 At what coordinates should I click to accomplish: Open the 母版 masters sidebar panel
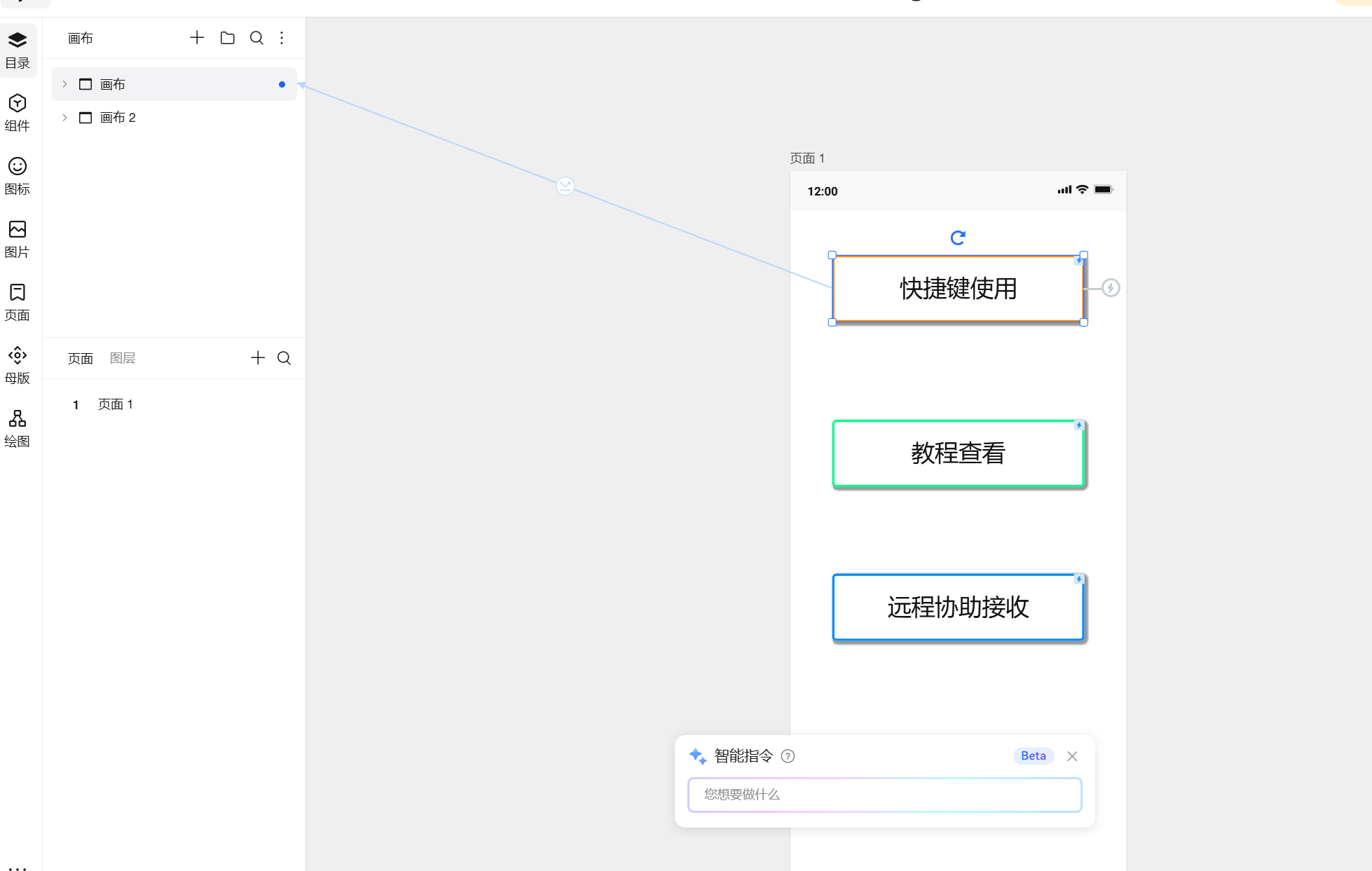(x=18, y=364)
